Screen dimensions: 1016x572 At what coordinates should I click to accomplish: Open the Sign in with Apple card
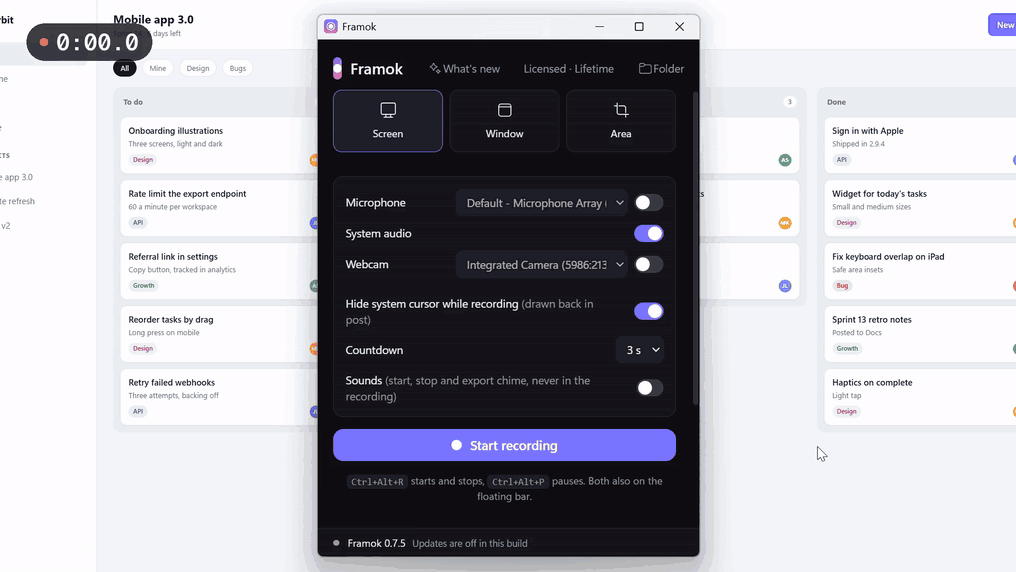[920, 145]
